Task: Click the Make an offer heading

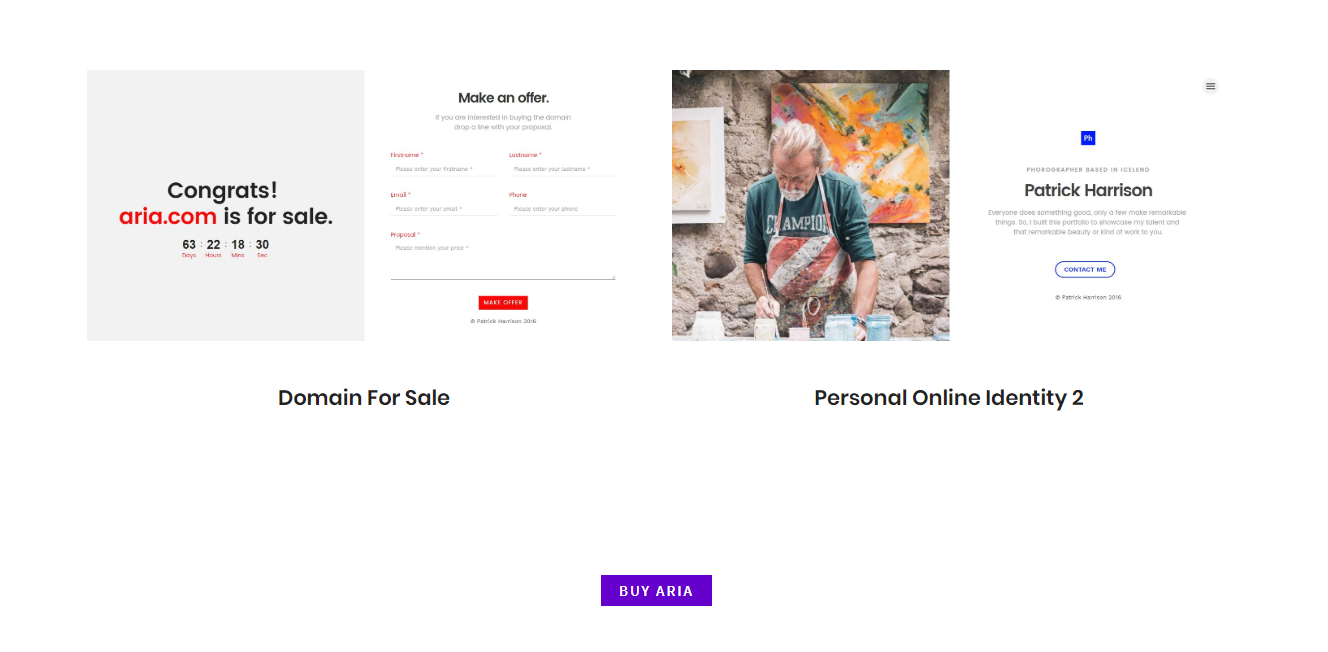Action: coord(503,98)
